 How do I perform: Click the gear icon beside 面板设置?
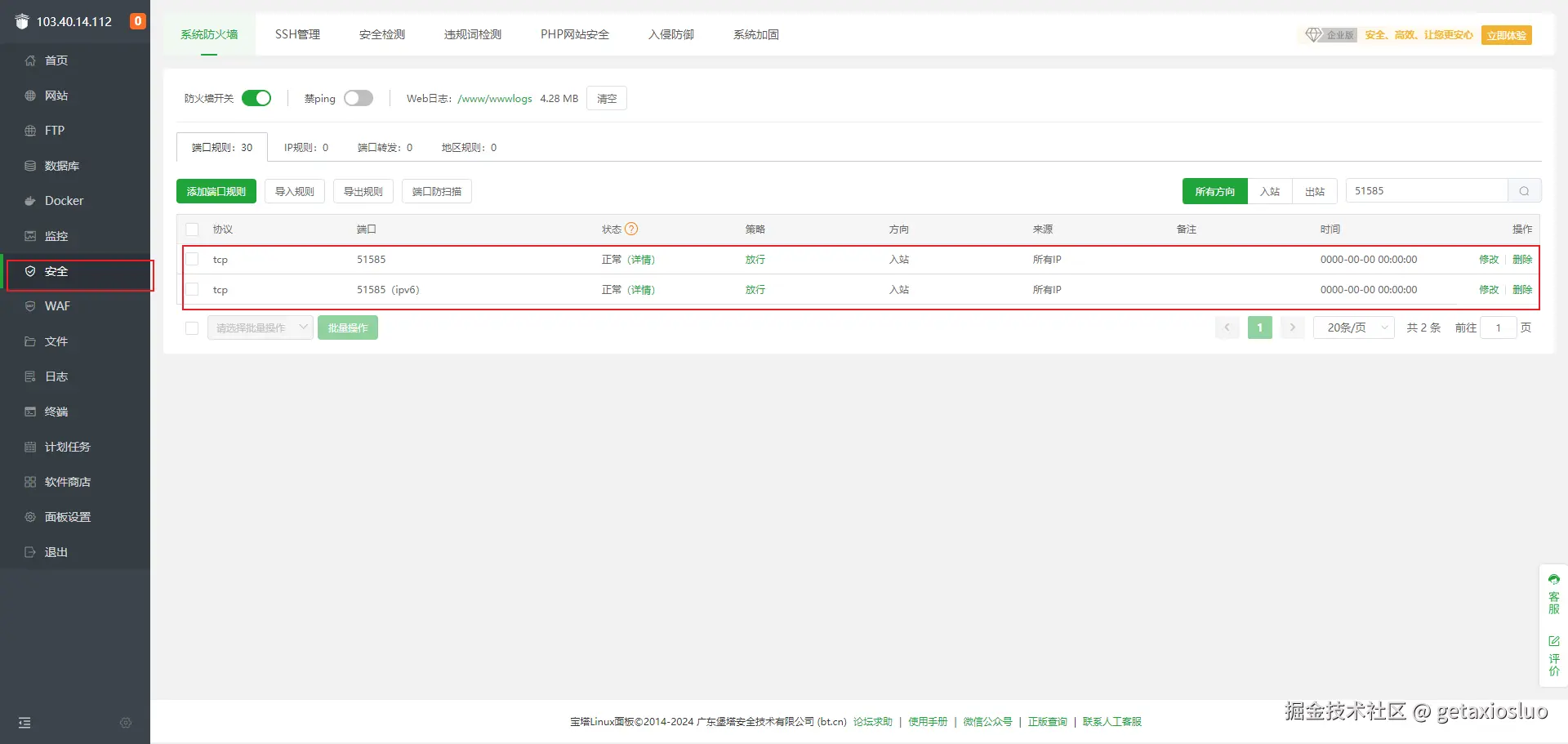pos(30,517)
